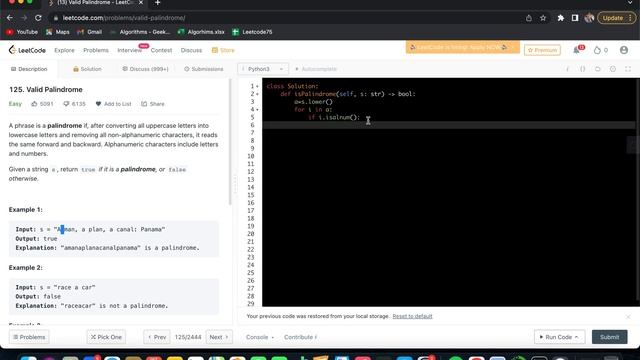Screen dimensions: 640x360
Task: Click the browser back arrow
Action: 10,18
